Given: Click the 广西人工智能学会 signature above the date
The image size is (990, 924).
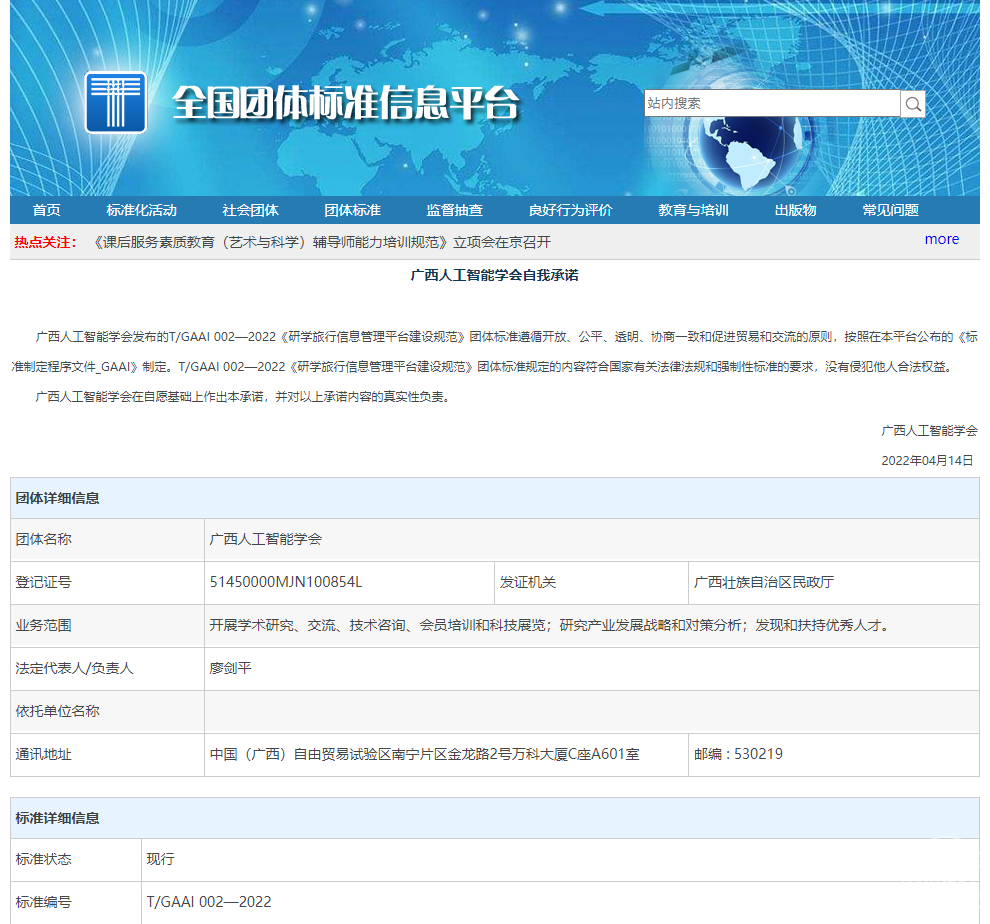Looking at the screenshot, I should 929,431.
